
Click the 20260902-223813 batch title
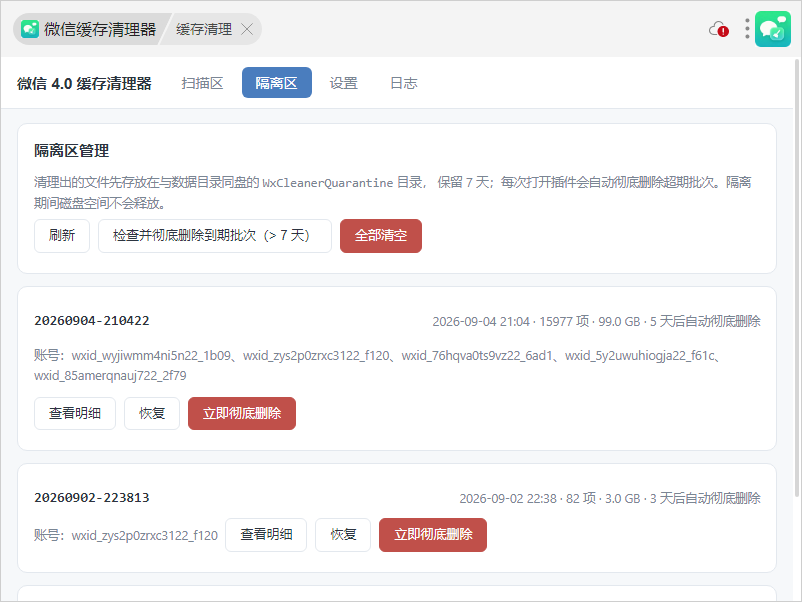coord(92,498)
